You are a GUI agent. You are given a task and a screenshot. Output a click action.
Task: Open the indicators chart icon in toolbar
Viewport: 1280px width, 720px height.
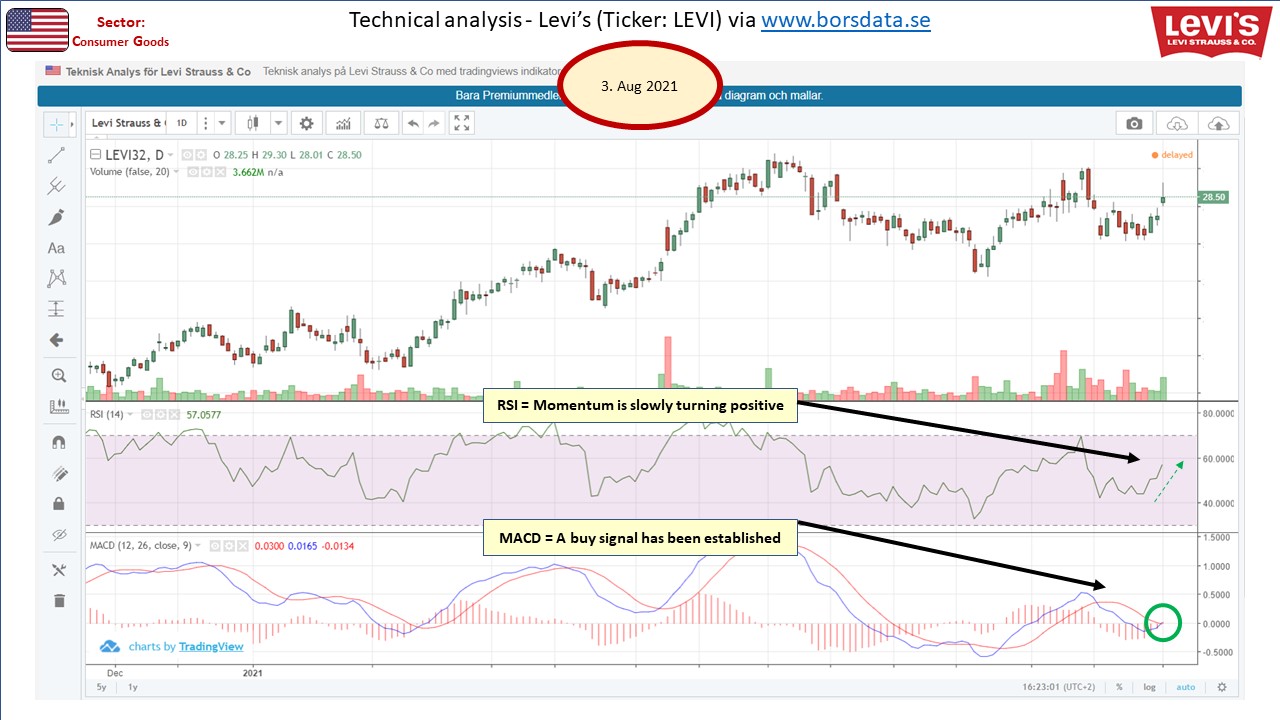click(x=344, y=123)
